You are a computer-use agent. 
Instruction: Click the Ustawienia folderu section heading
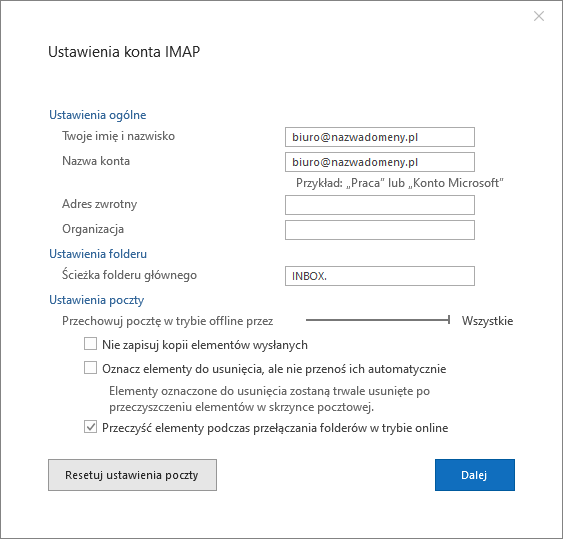[x=98, y=254]
